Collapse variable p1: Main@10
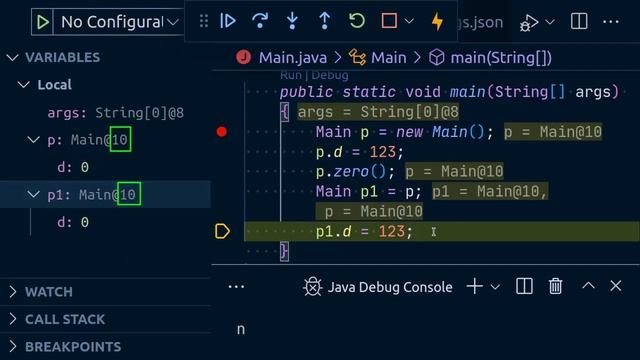The image size is (640, 360). 33,194
